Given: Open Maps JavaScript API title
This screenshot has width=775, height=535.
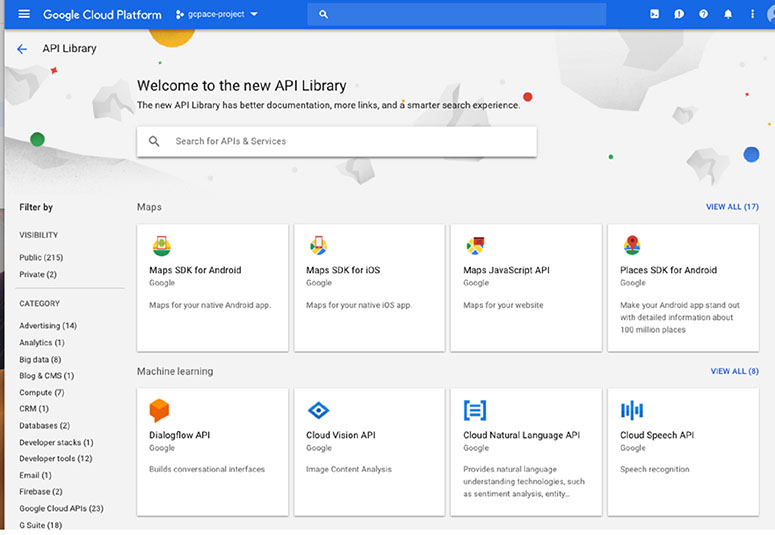Looking at the screenshot, I should [506, 270].
